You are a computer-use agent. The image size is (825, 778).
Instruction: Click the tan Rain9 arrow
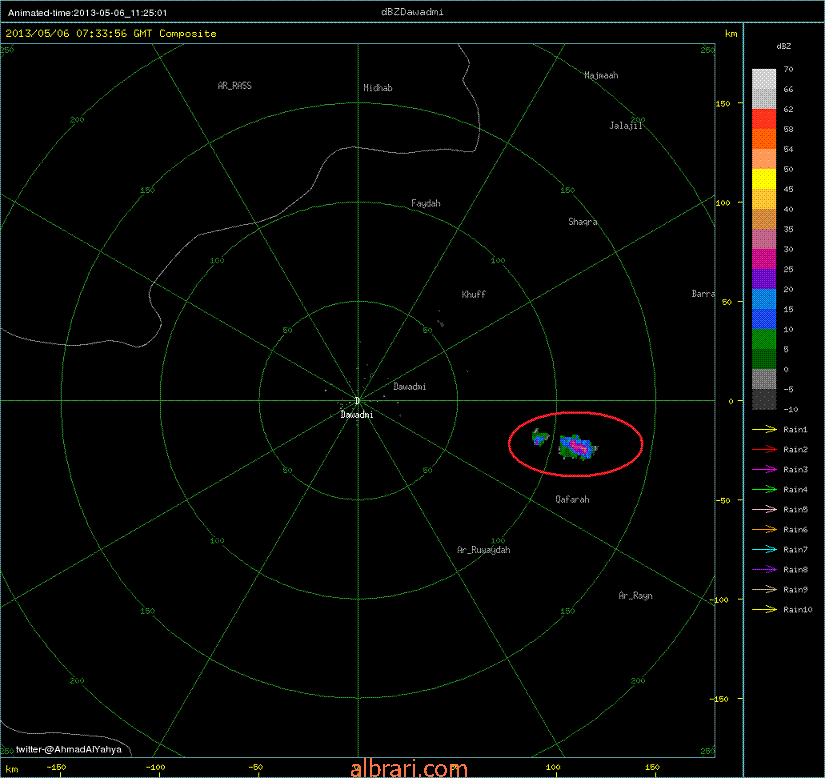[x=764, y=589]
